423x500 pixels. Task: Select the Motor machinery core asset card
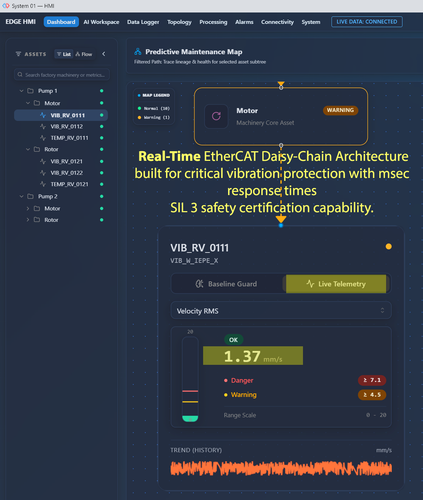[281, 116]
